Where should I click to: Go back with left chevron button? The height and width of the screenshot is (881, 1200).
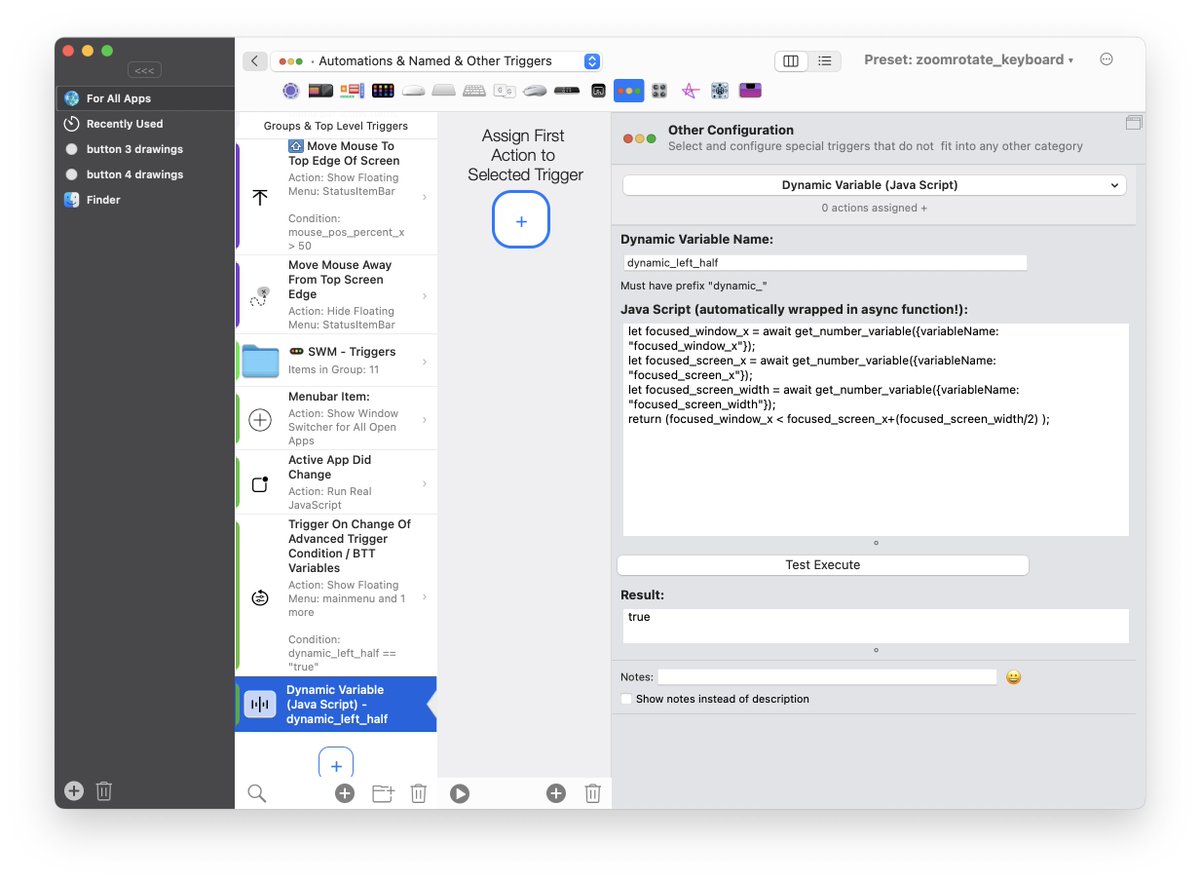click(255, 61)
